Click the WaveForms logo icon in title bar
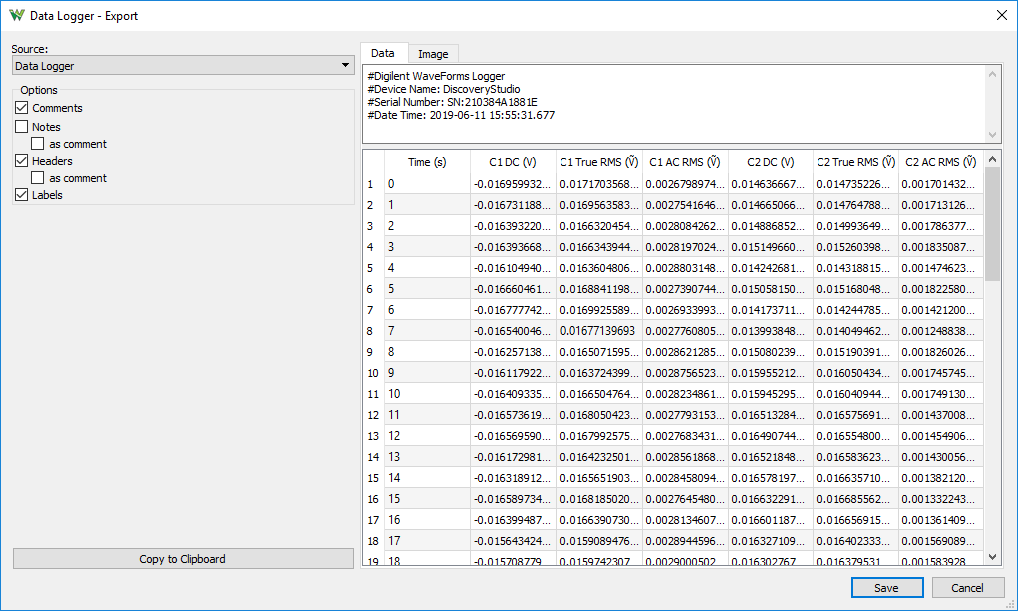1018x611 pixels. pos(17,16)
